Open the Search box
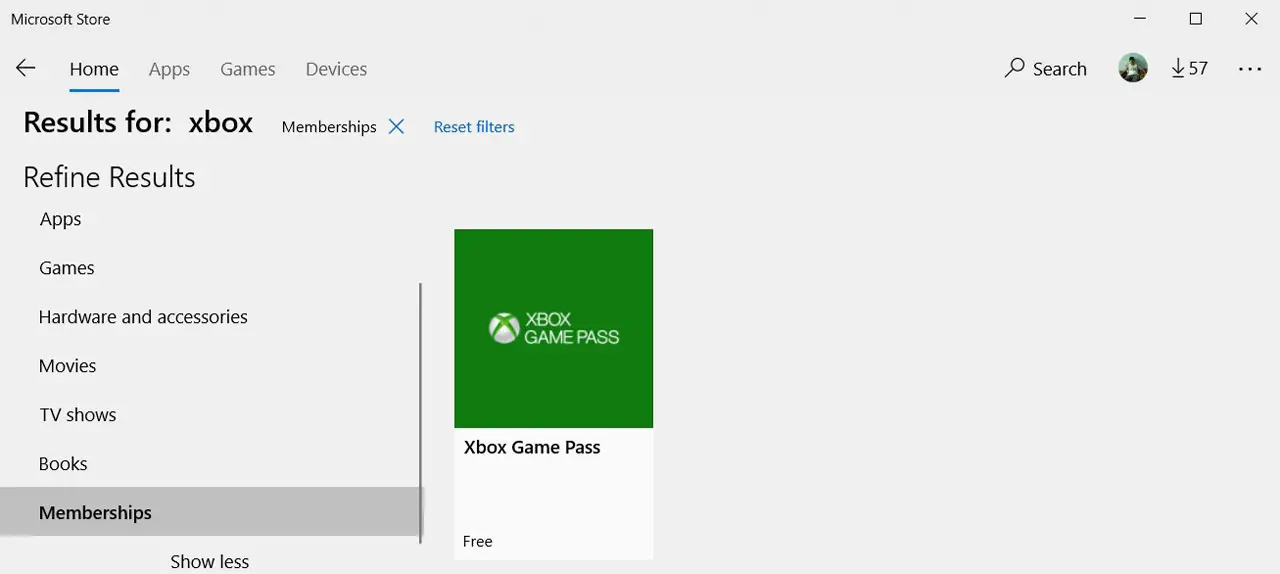Image resolution: width=1280 pixels, height=574 pixels. [1046, 69]
